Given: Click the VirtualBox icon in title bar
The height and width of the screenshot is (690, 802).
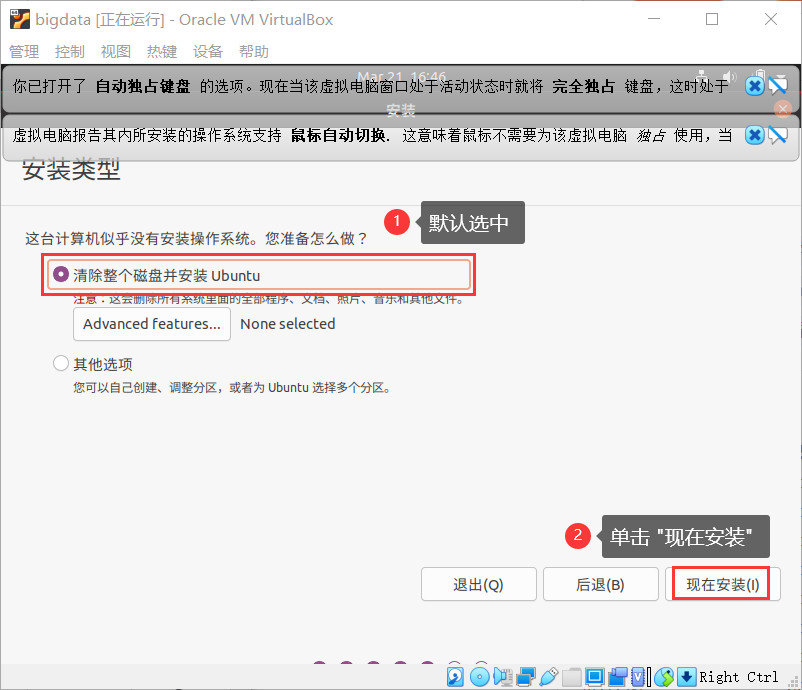Looking at the screenshot, I should click(19, 19).
